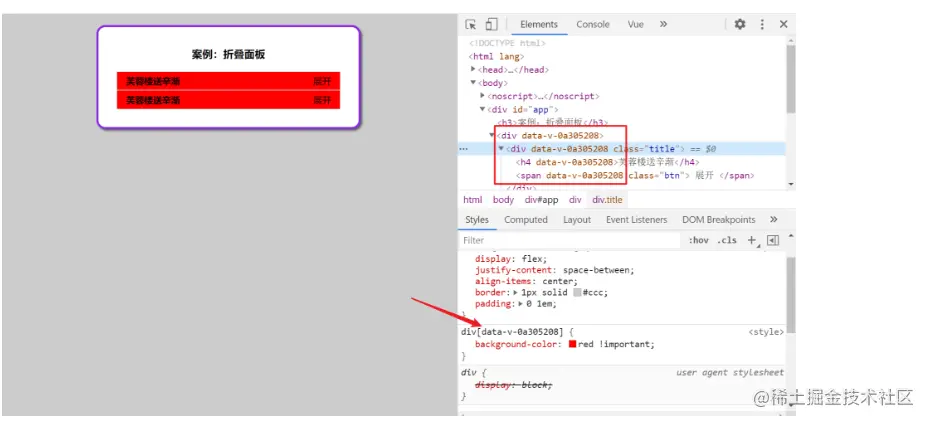Switch to the Console tab
This screenshot has height=422, width=928.
593,24
